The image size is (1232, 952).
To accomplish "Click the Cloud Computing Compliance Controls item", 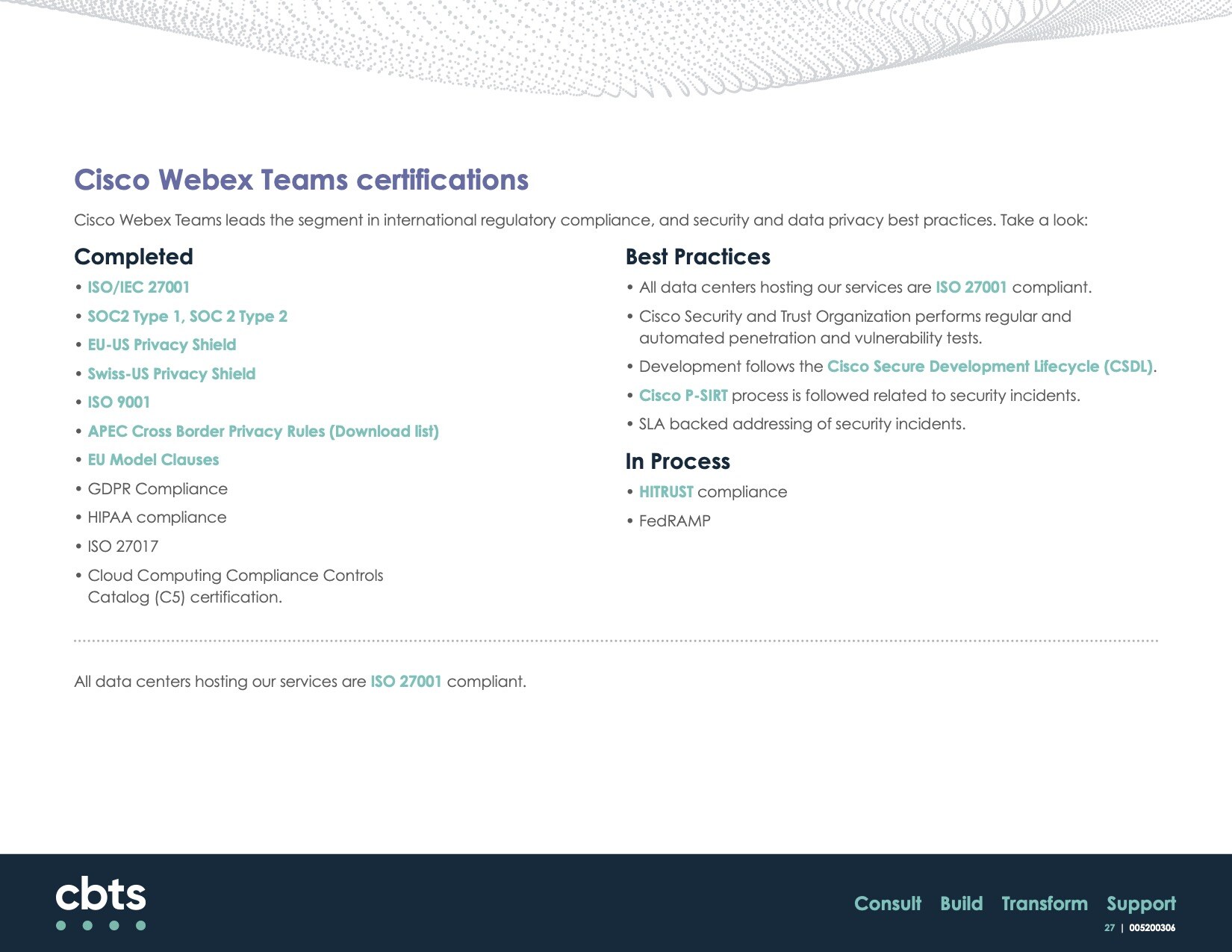I will coord(235,586).
